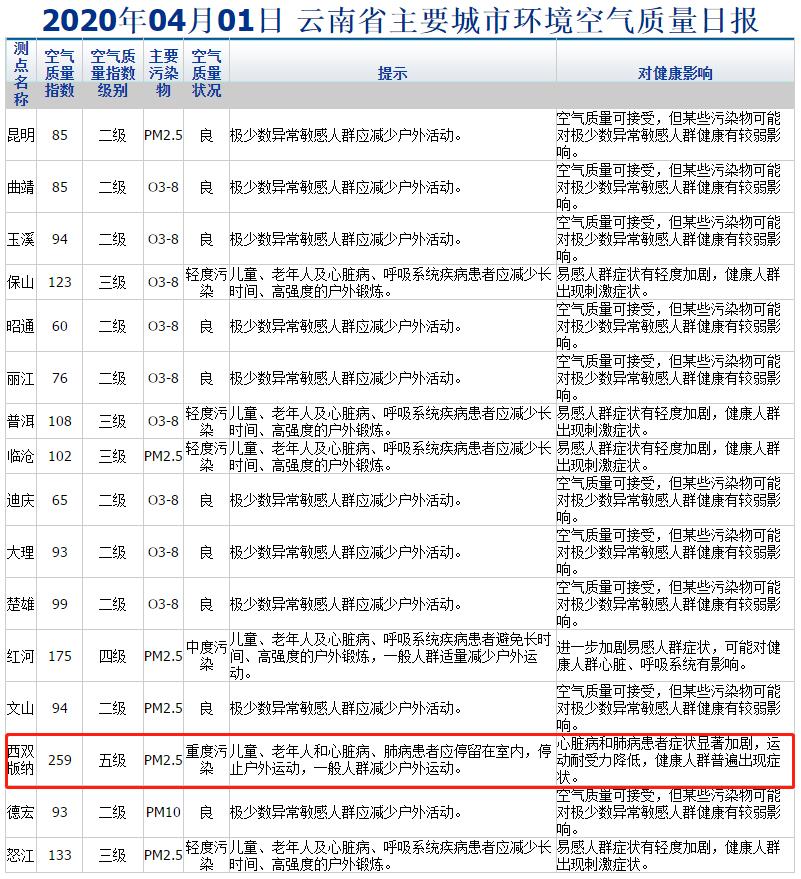Click the 测点名称 column header
The width and height of the screenshot is (801, 879).
21,74
